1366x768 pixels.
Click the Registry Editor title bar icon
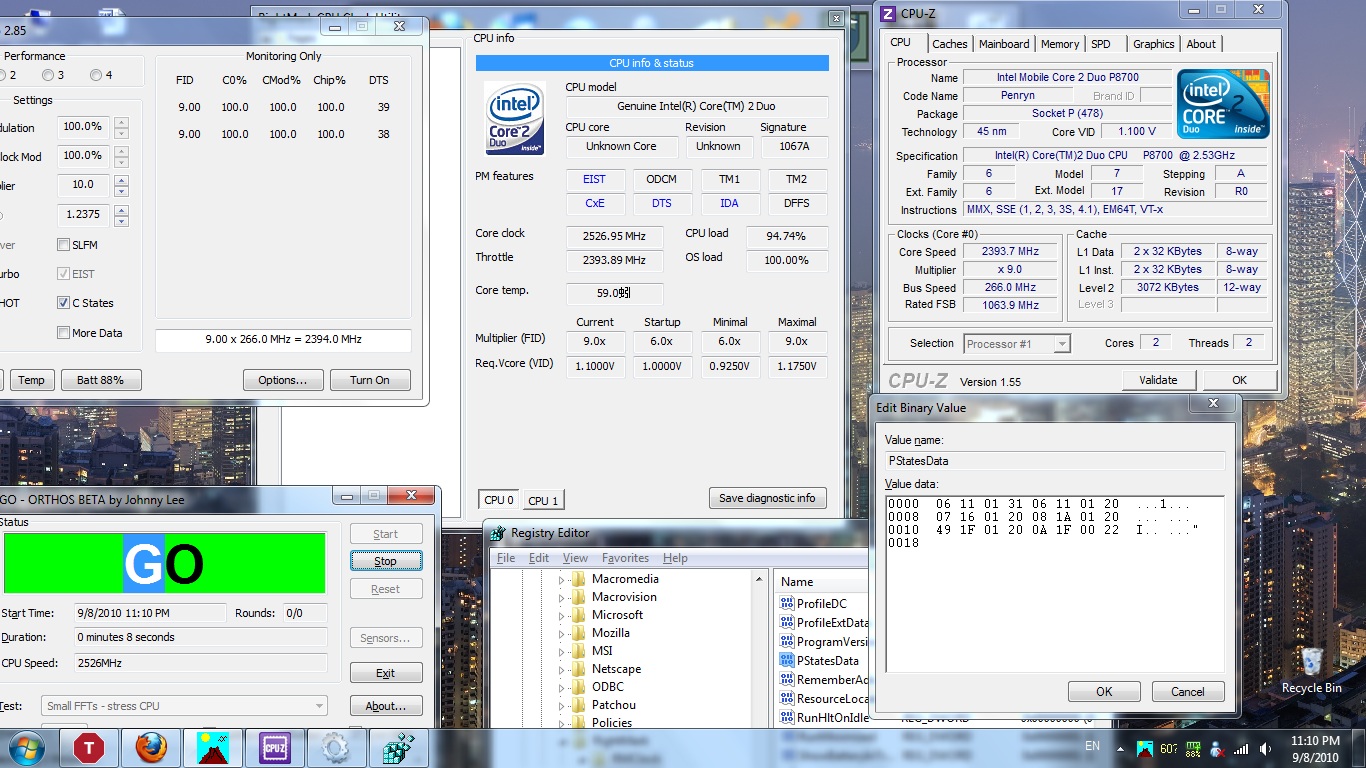coord(498,533)
